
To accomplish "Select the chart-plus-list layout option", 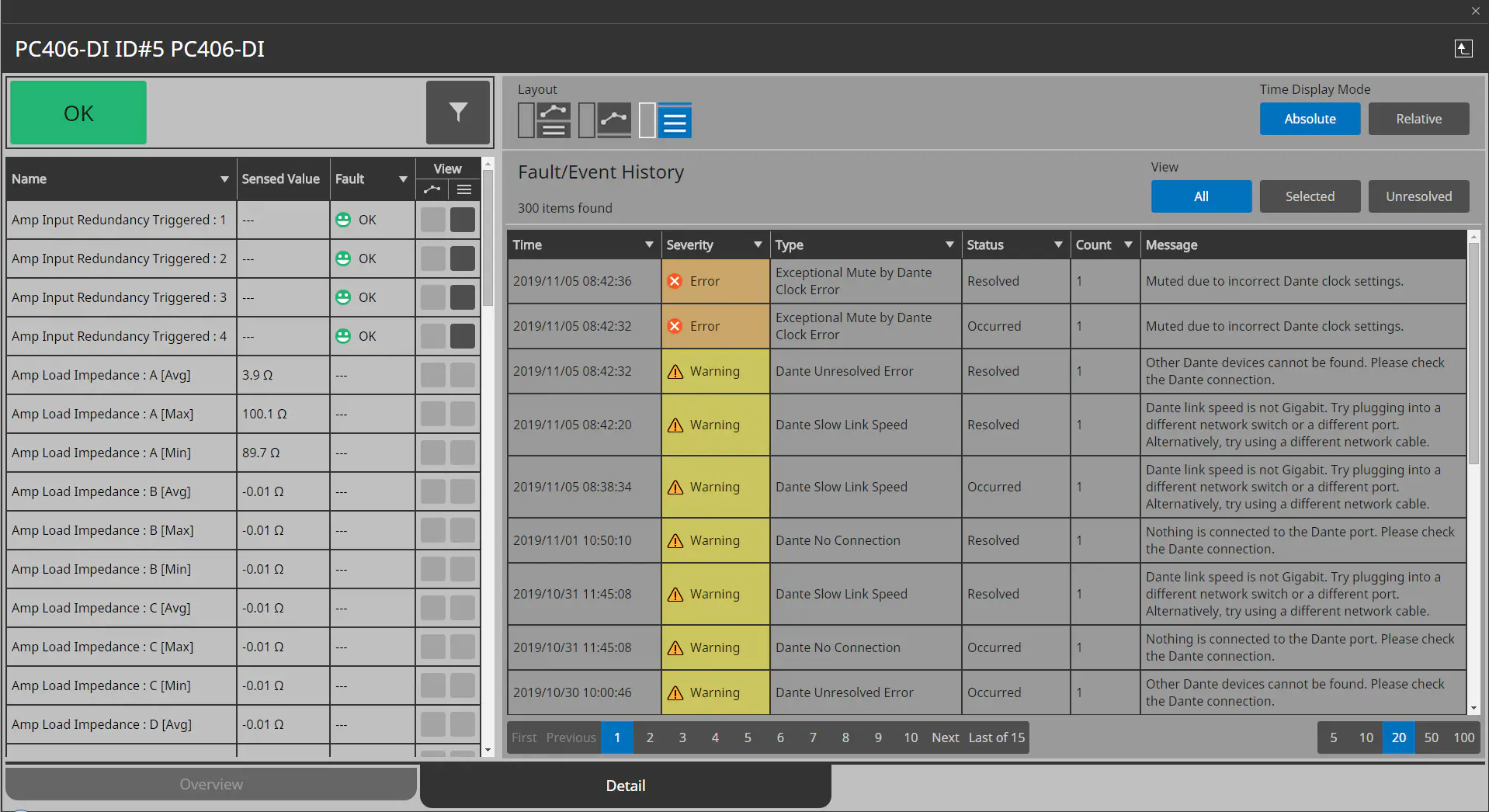I will point(543,120).
